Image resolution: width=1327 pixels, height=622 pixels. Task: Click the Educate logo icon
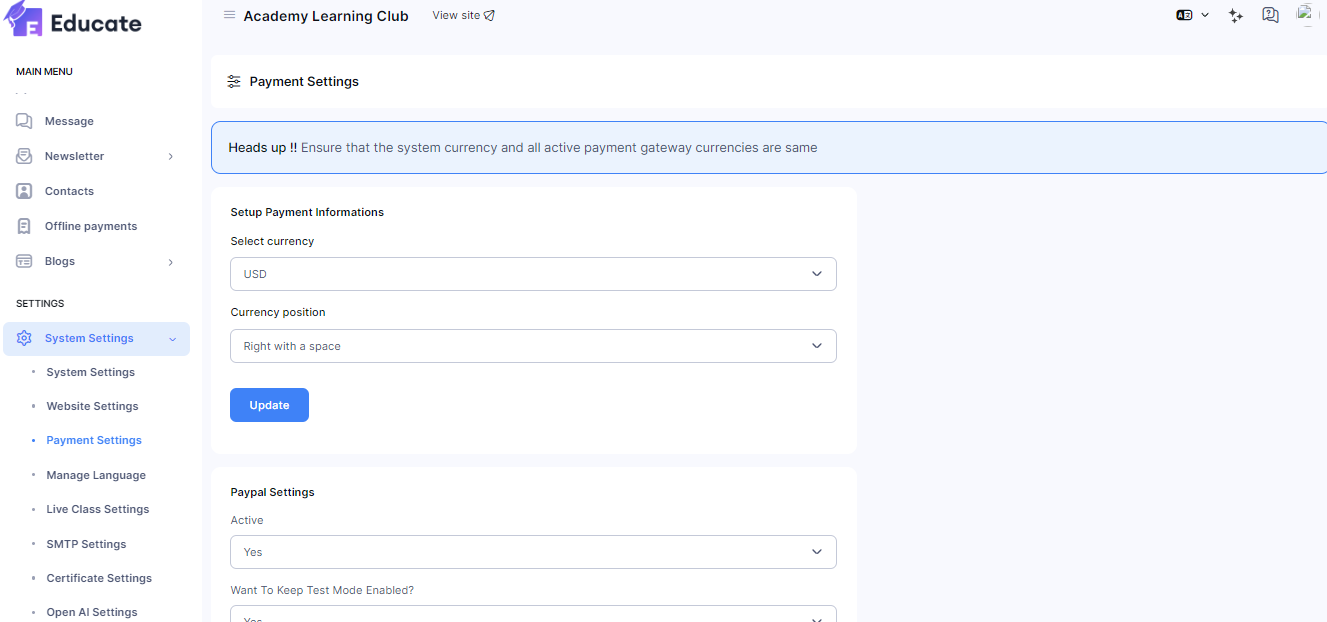23,20
